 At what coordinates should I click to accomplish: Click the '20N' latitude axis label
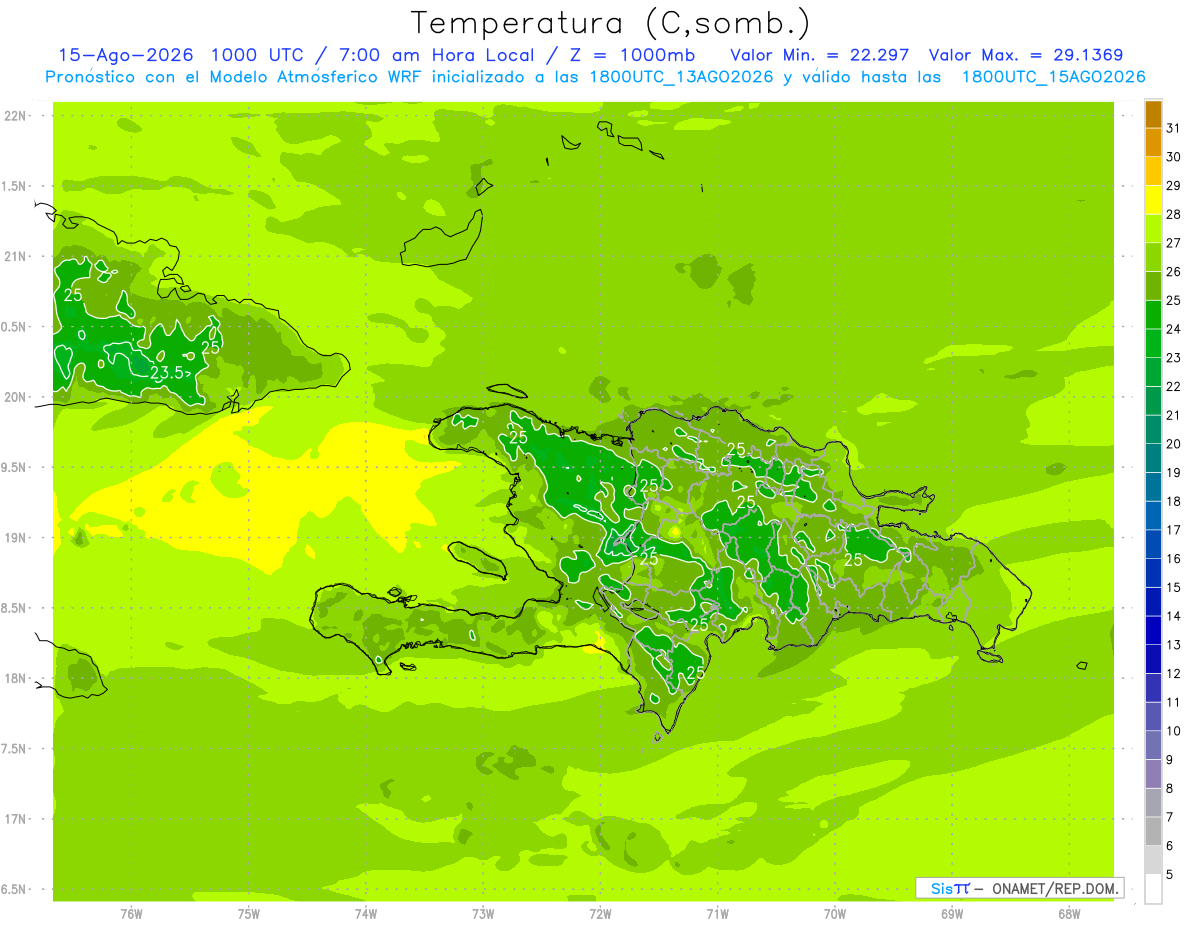[x=16, y=397]
